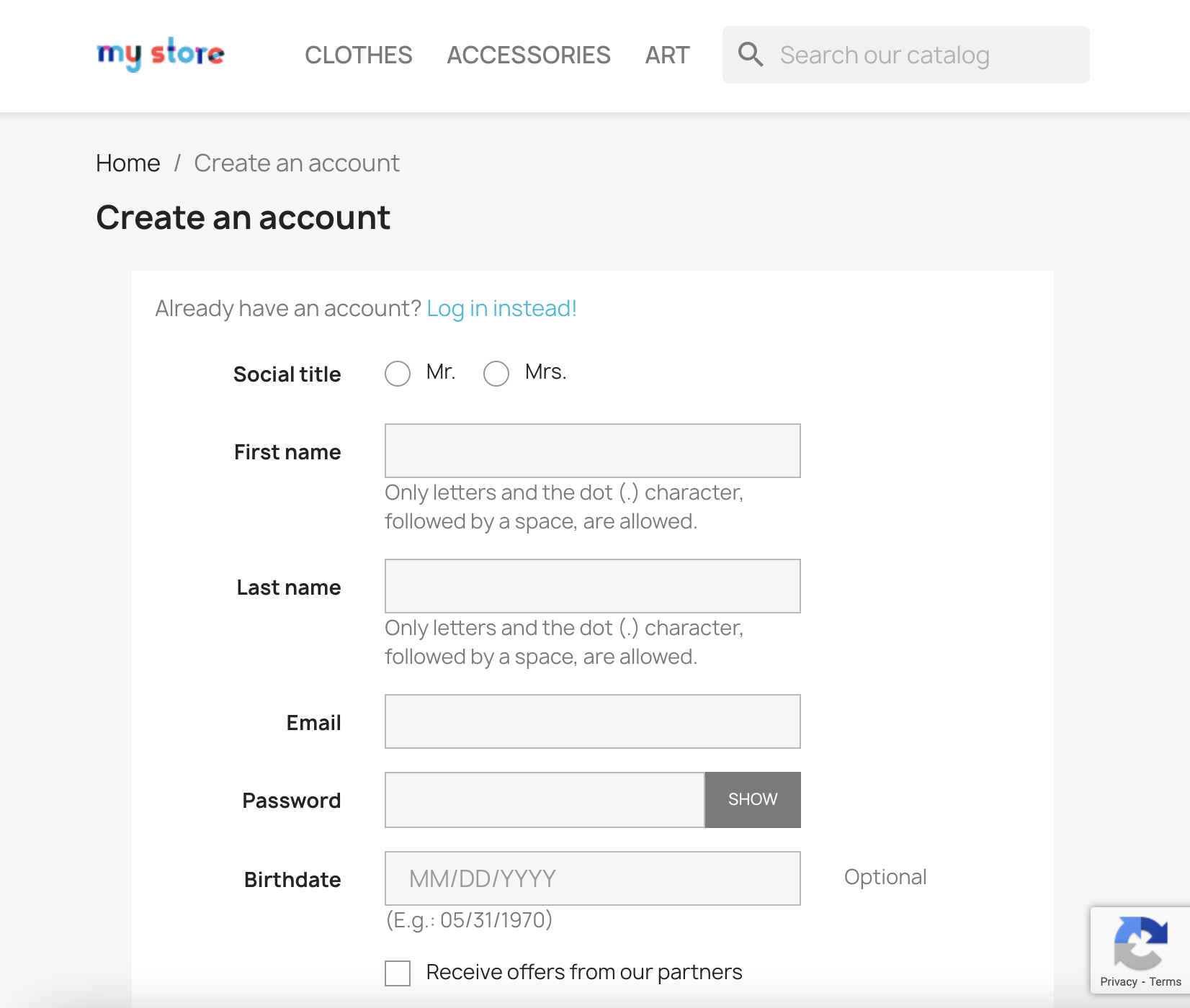Viewport: 1190px width, 1008px height.
Task: Select the Mr. social title
Action: click(x=397, y=374)
